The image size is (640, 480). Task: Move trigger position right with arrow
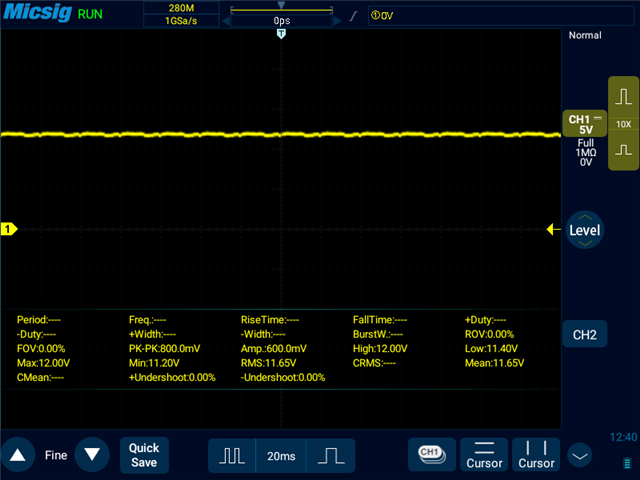(x=337, y=21)
